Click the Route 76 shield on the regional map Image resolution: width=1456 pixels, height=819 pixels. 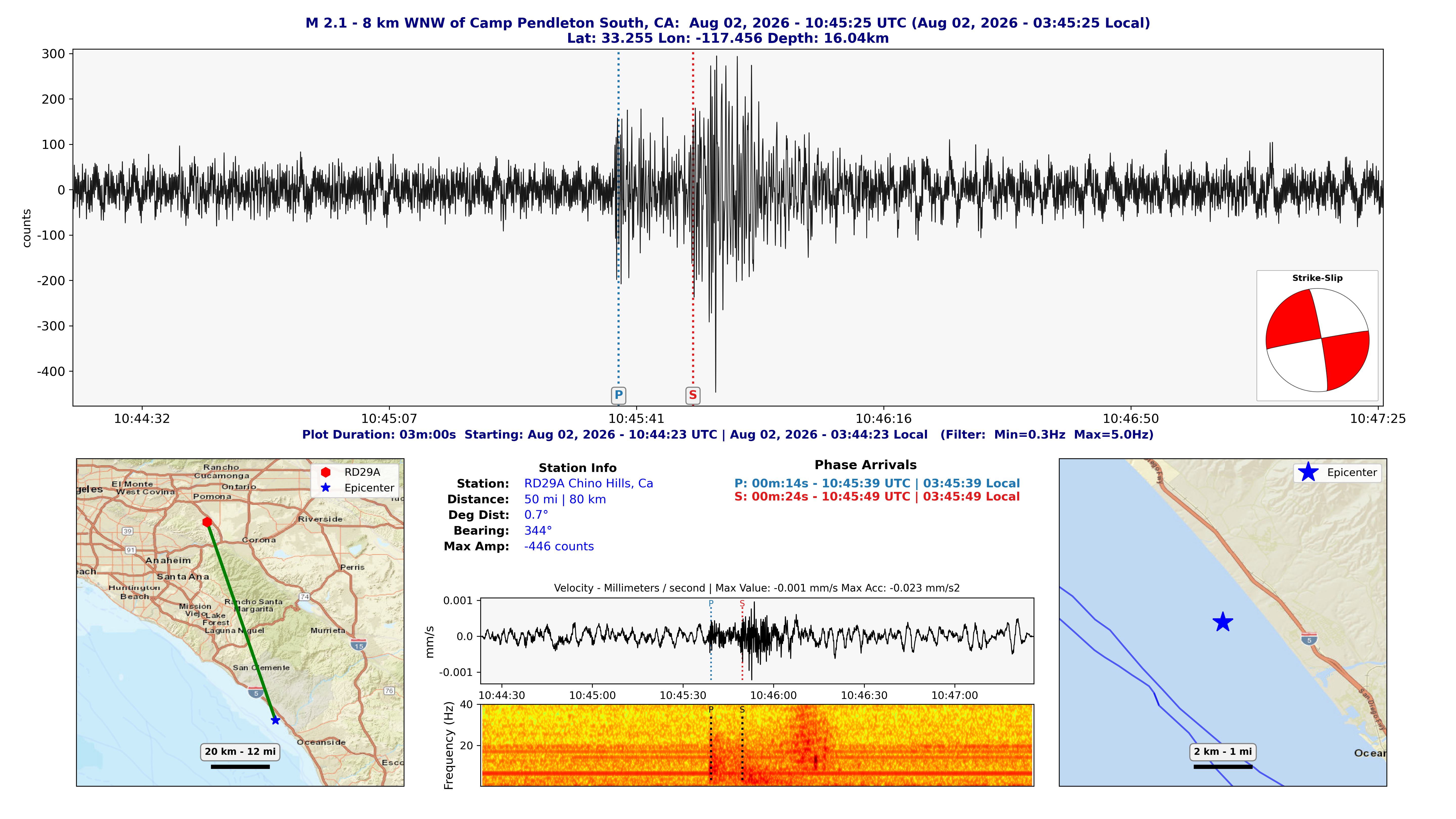click(389, 691)
